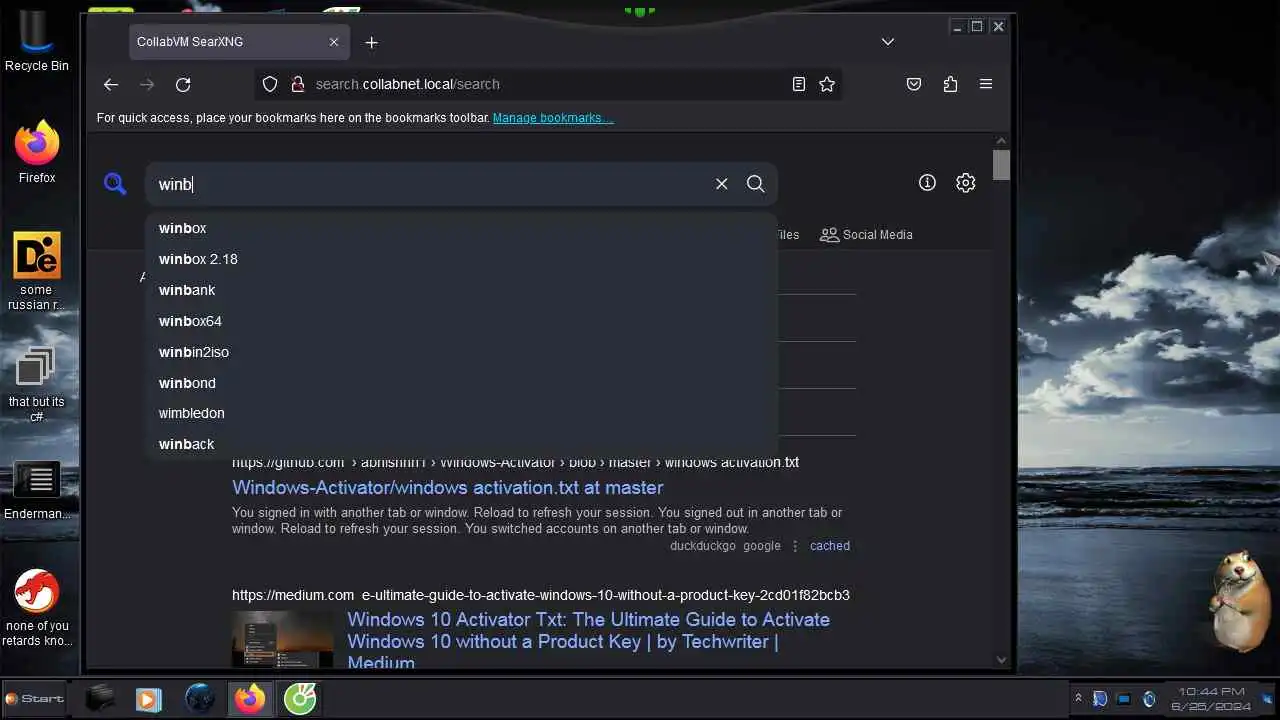
Task: Open the list all tabs dropdown
Action: point(888,42)
